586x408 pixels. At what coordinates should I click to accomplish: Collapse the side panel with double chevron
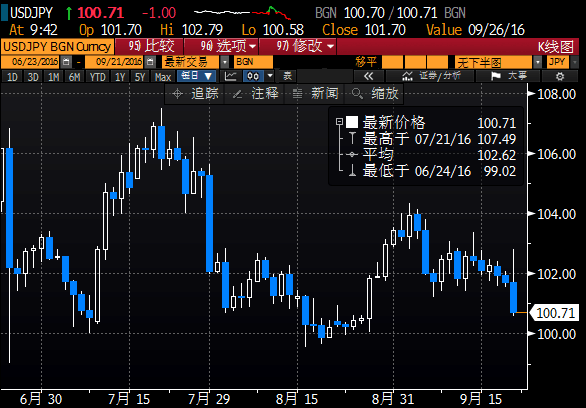pyautogui.click(x=368, y=77)
